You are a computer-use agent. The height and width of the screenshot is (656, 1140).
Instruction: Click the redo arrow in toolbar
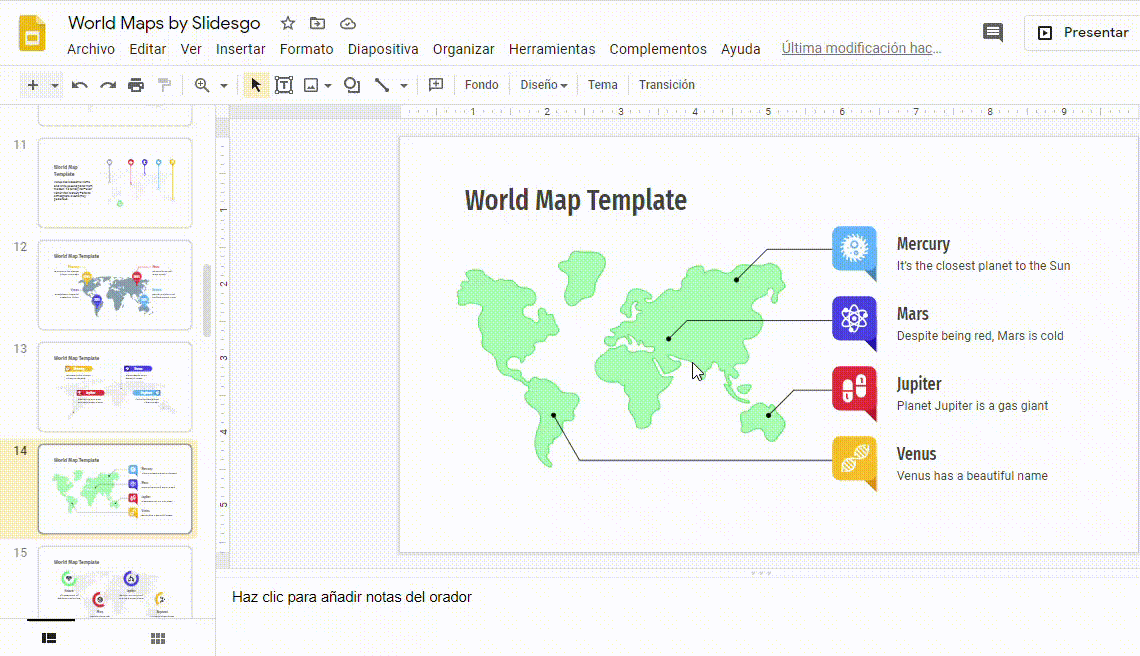108,85
